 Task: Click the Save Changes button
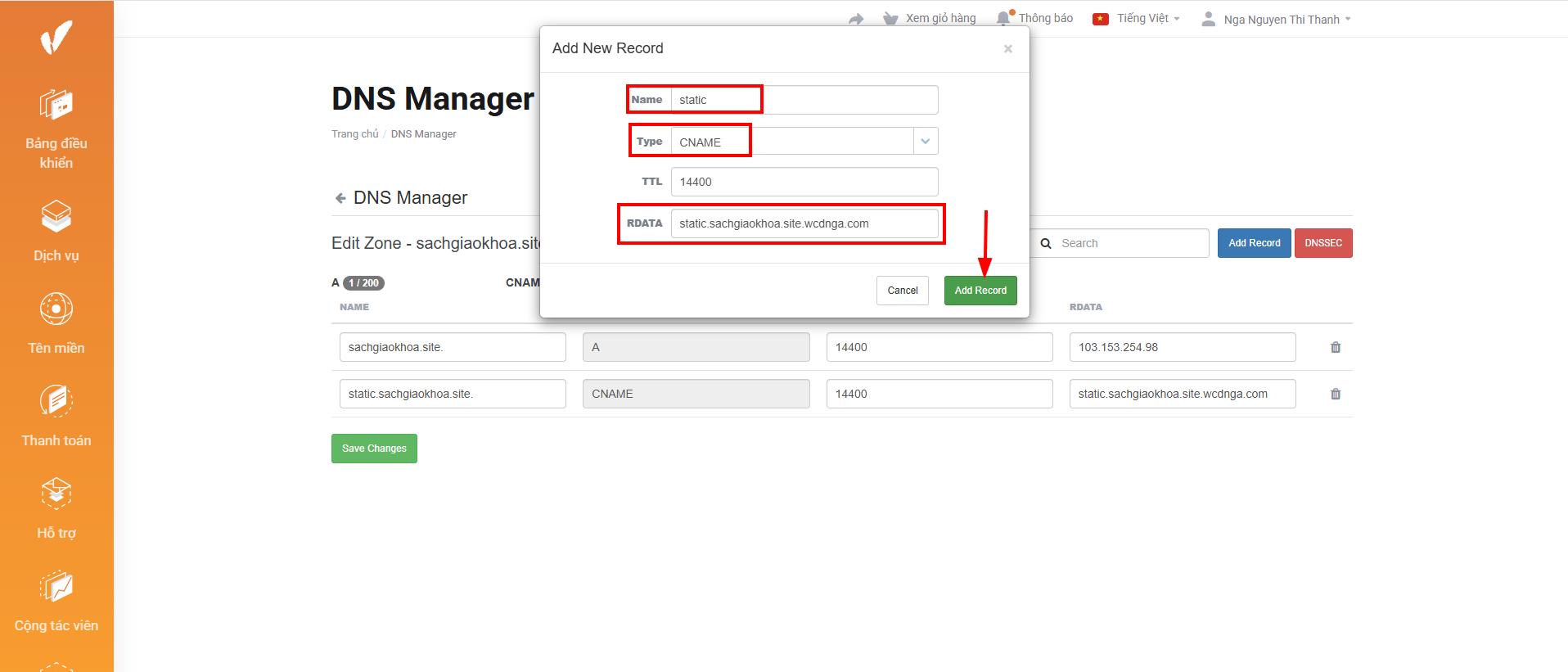[374, 449]
